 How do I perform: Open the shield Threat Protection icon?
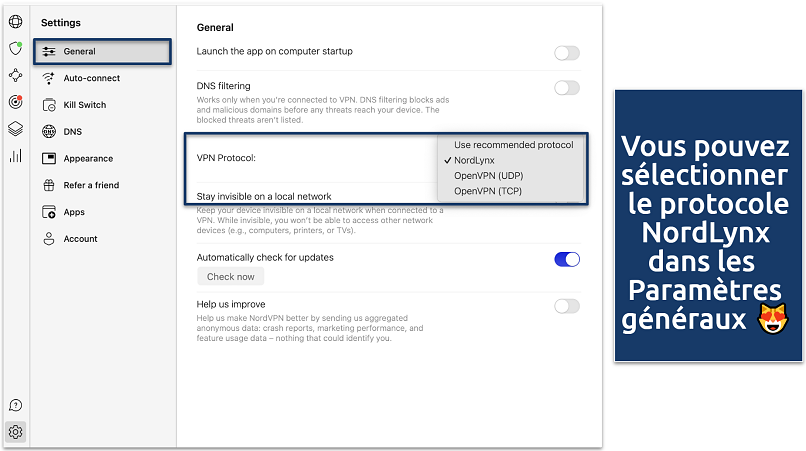coord(15,48)
